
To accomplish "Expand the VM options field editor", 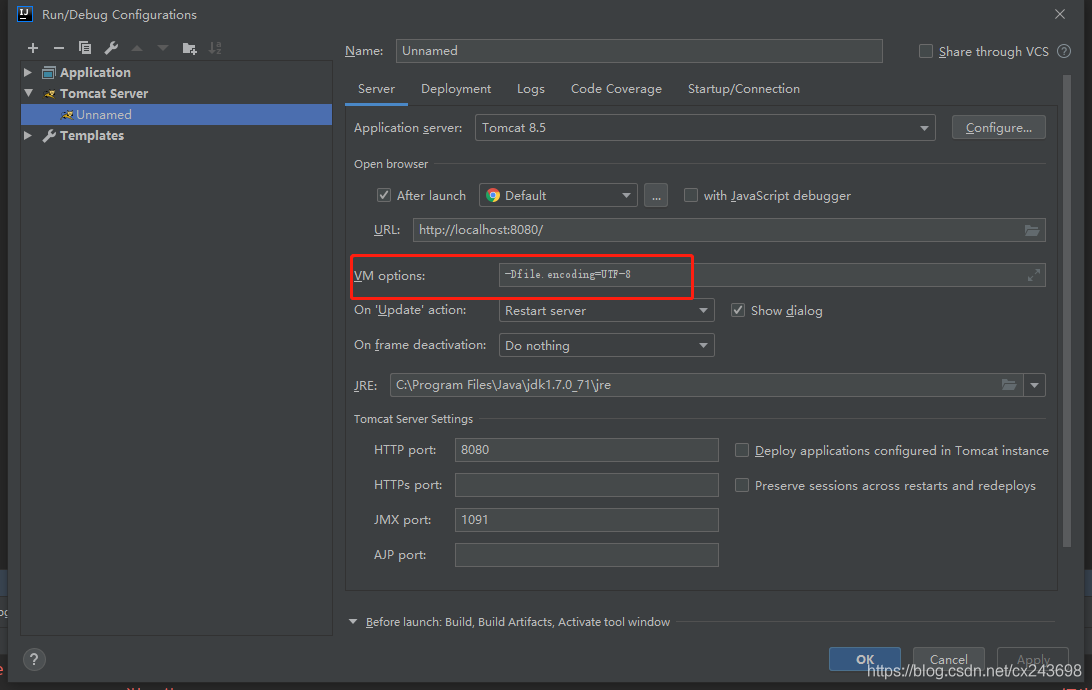I will click(x=1034, y=275).
